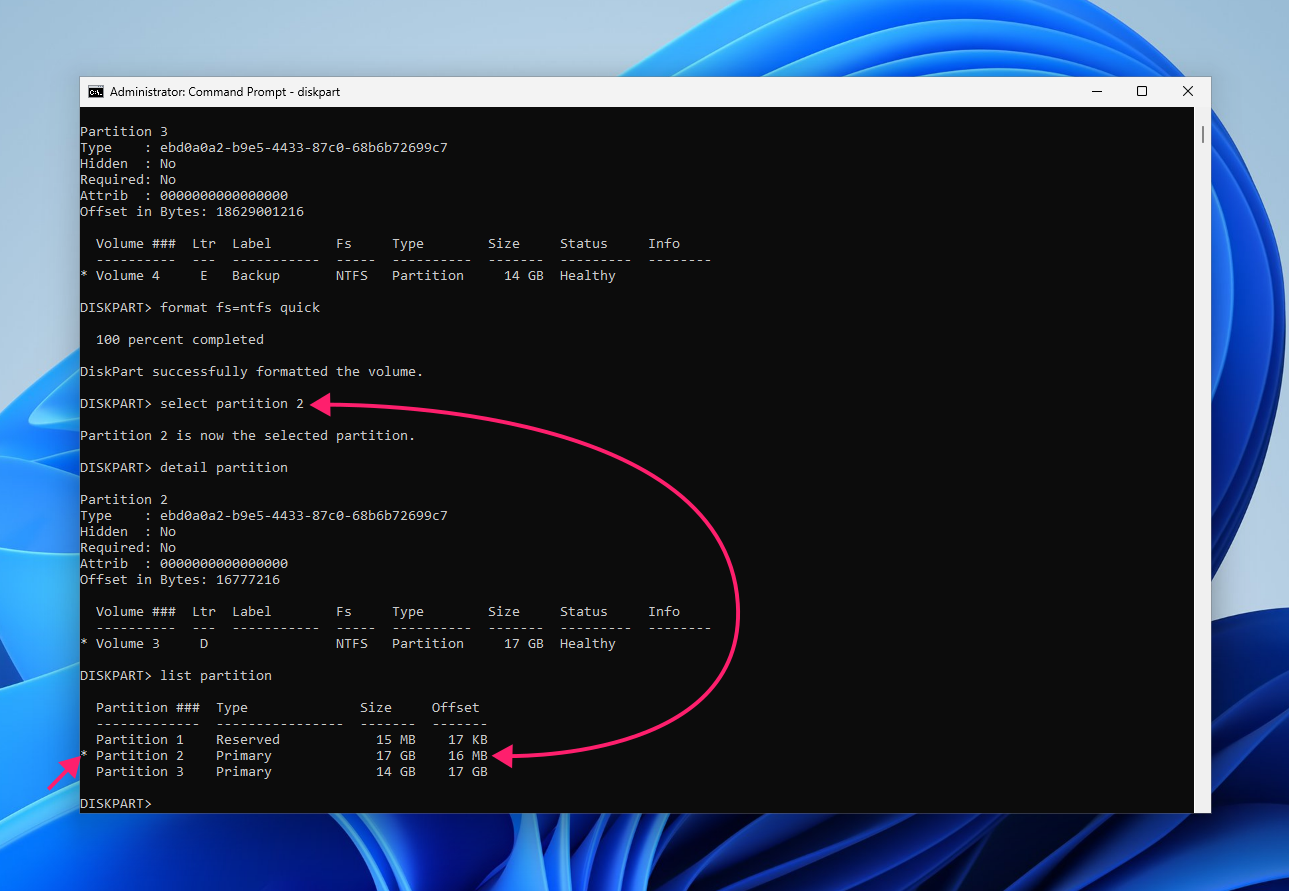Click 'DiskPart successfully formatted the volume.' message
This screenshot has width=1289, height=891.
(252, 372)
